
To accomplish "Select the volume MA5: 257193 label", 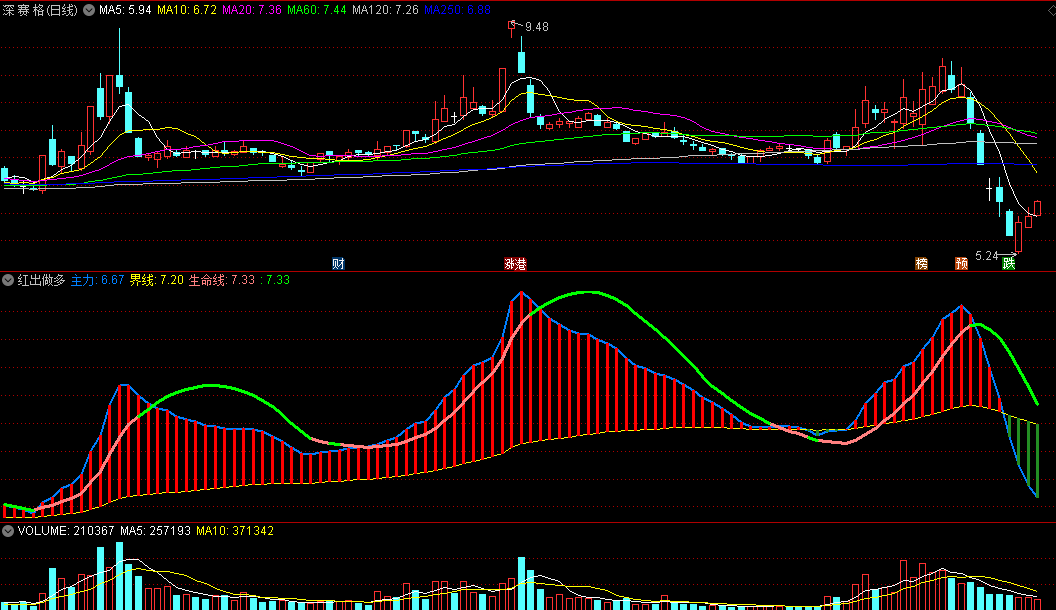I will click(156, 531).
